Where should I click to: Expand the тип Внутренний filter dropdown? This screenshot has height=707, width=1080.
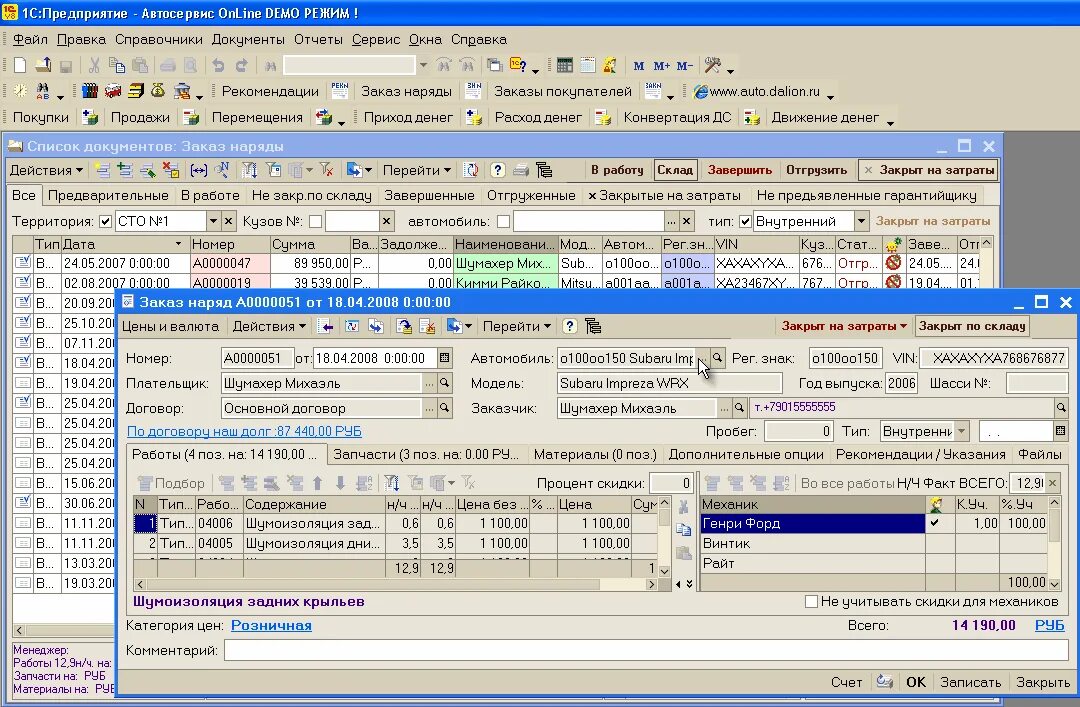[x=861, y=221]
